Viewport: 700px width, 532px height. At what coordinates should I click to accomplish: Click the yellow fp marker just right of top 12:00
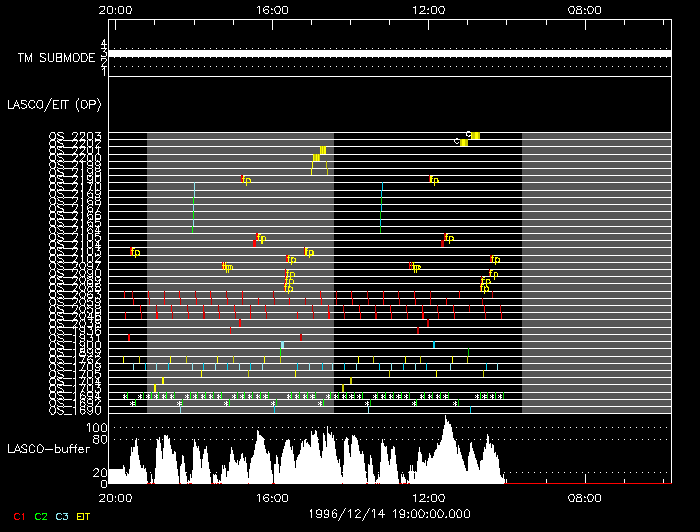click(x=434, y=180)
